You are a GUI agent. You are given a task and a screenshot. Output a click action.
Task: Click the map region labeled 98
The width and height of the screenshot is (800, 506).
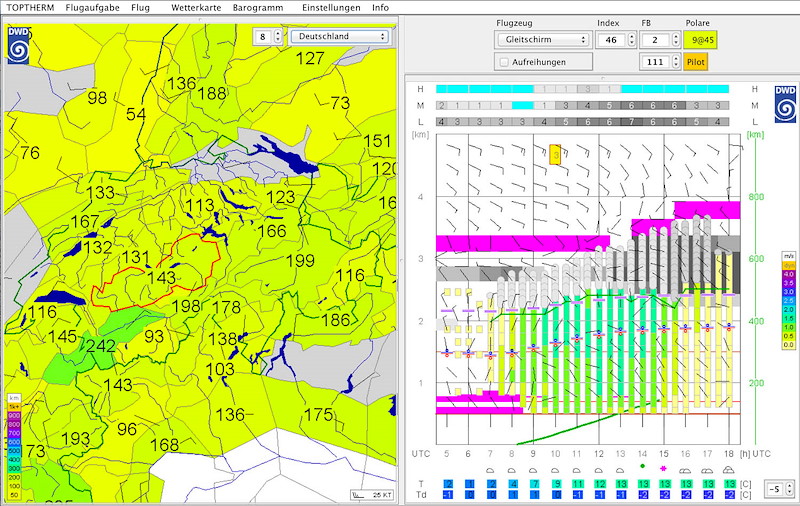click(x=97, y=97)
